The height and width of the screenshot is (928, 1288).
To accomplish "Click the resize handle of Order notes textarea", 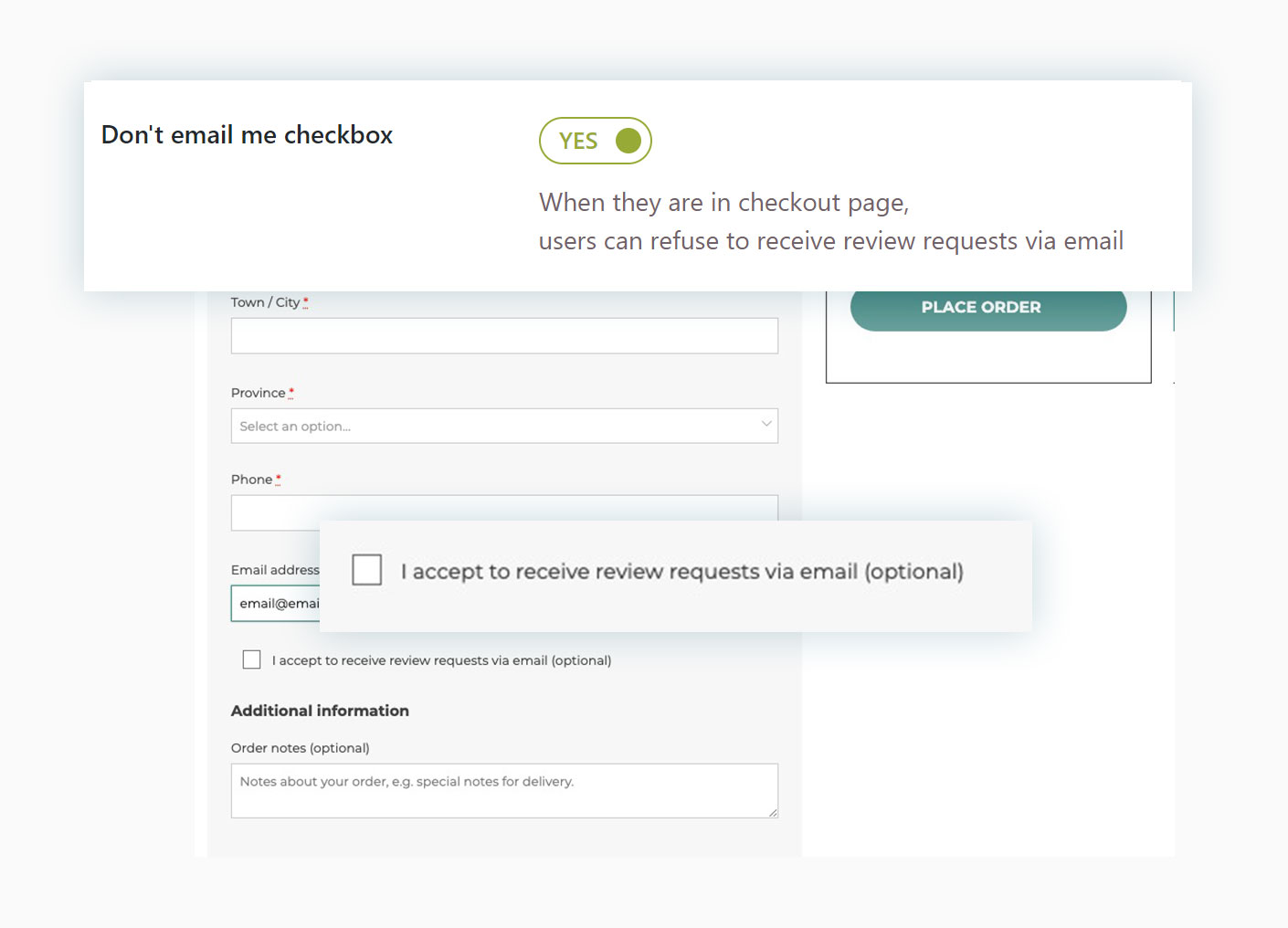I will (x=773, y=812).
